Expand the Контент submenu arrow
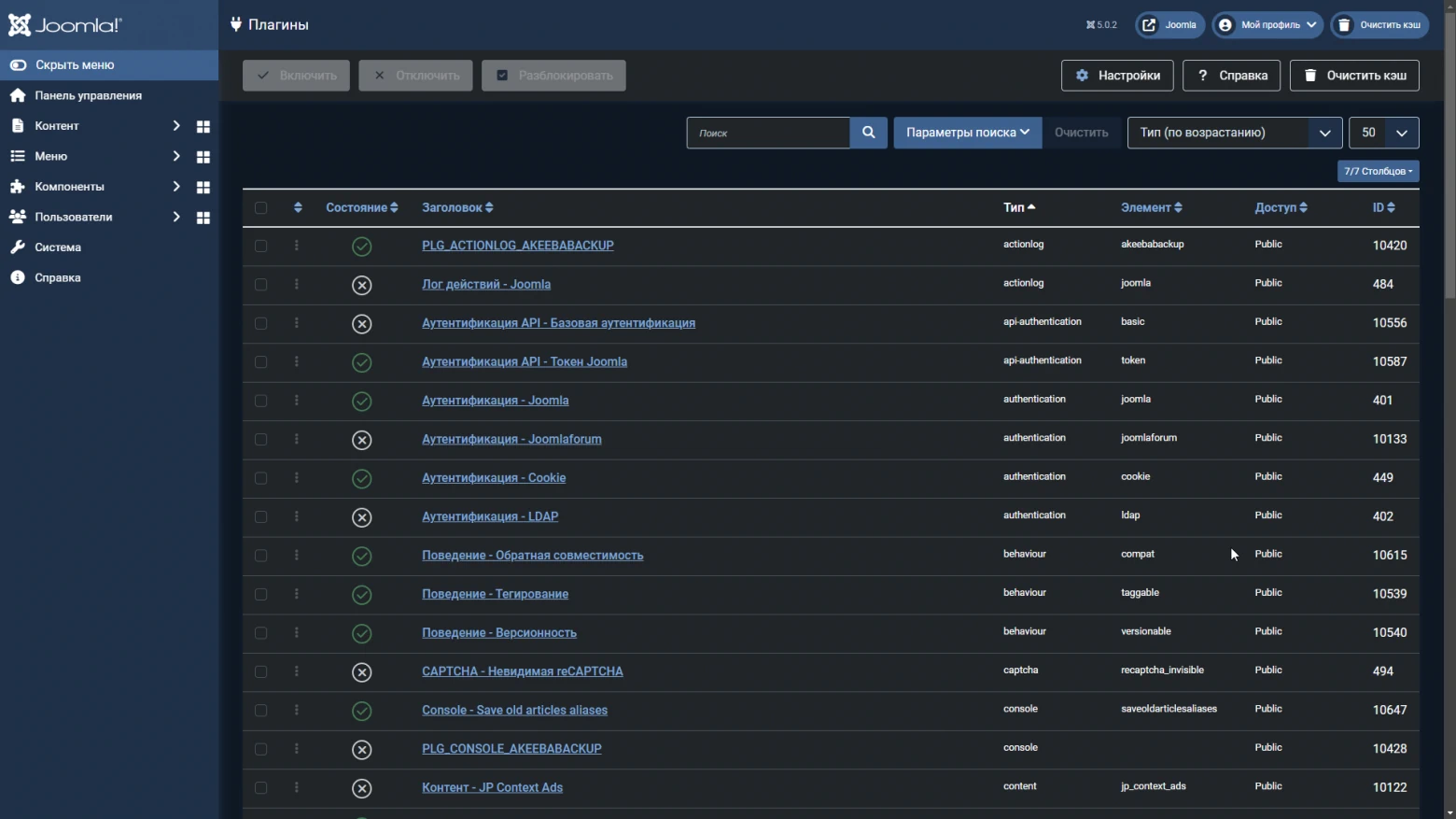Screen dimensions: 1456x819 (x=175, y=126)
